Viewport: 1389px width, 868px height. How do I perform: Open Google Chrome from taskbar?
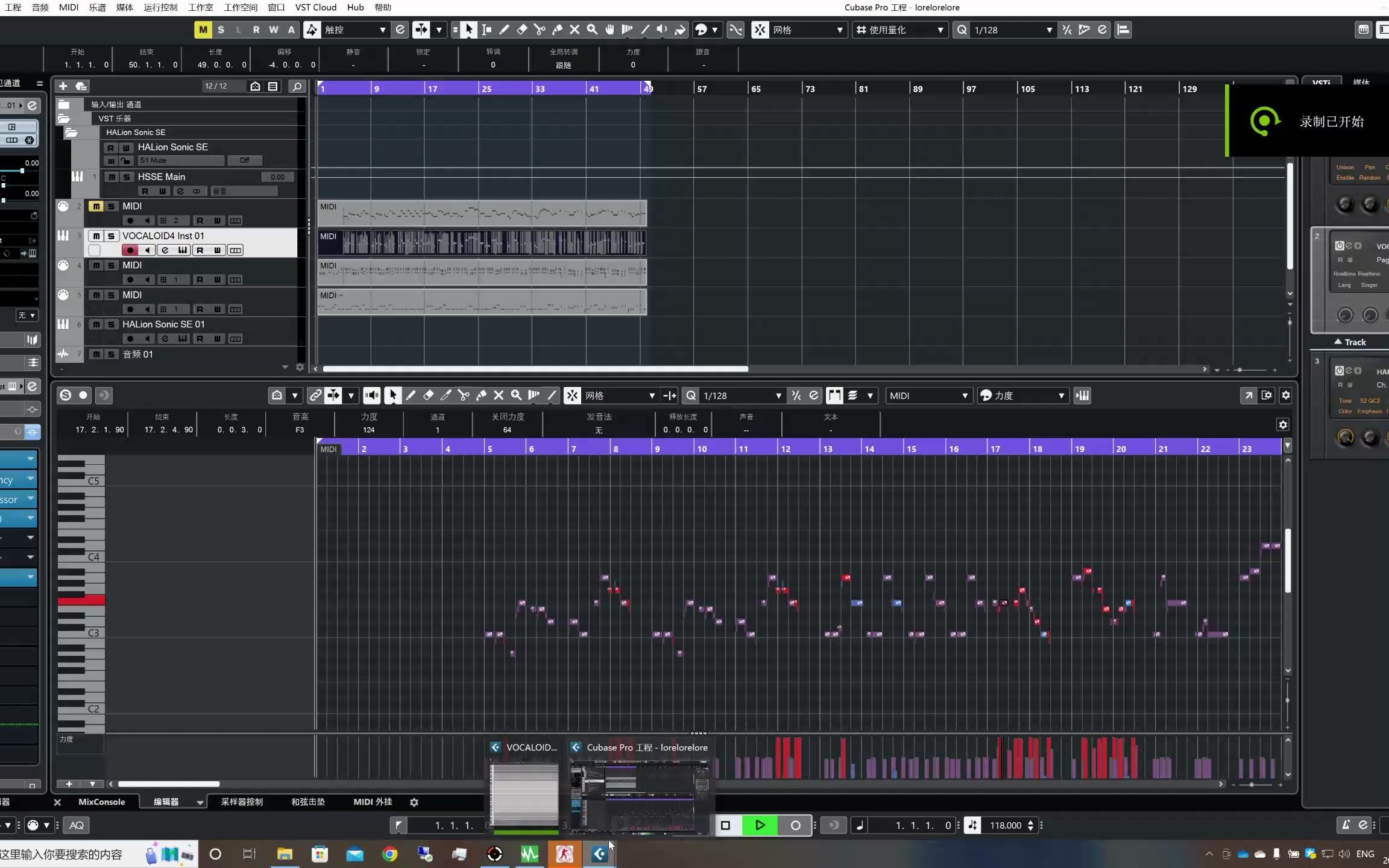[x=389, y=854]
